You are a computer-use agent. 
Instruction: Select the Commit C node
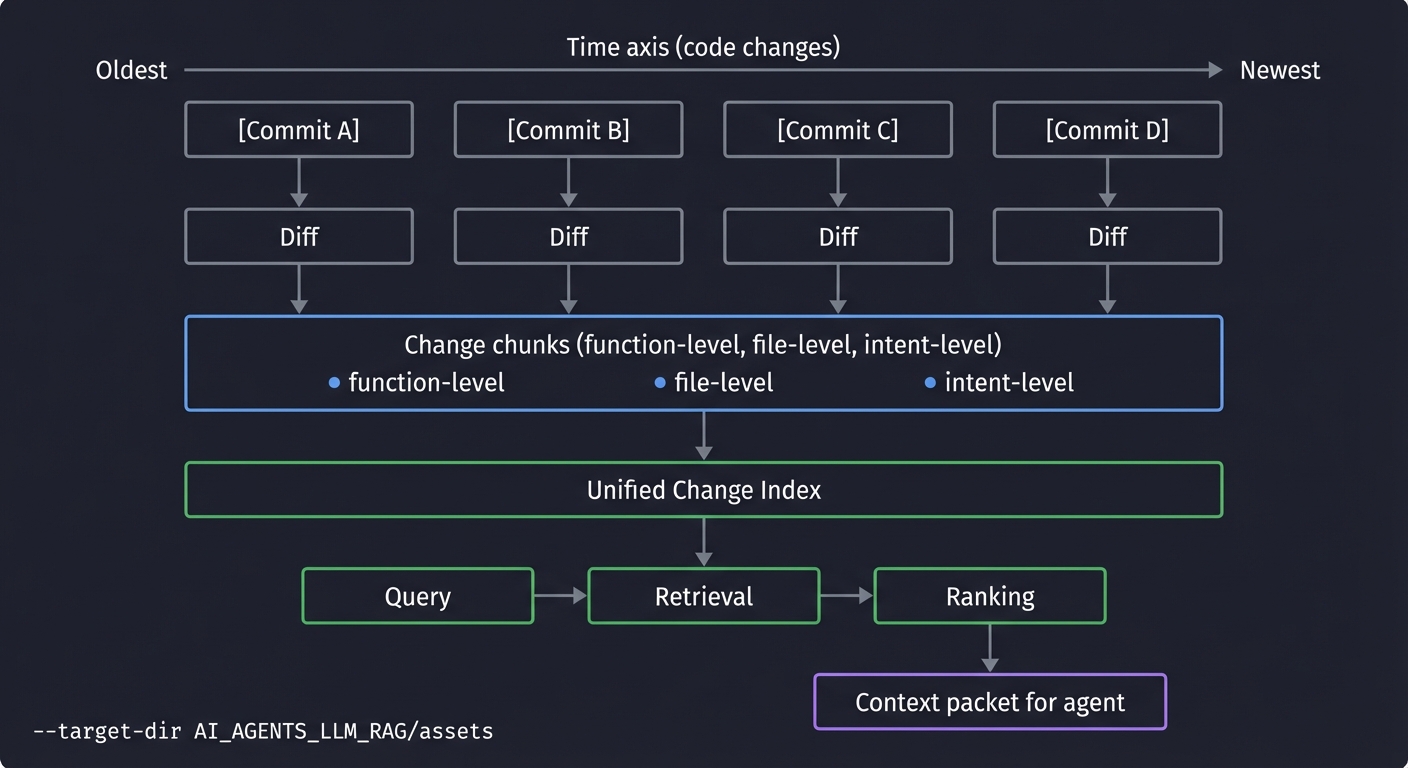[837, 129]
